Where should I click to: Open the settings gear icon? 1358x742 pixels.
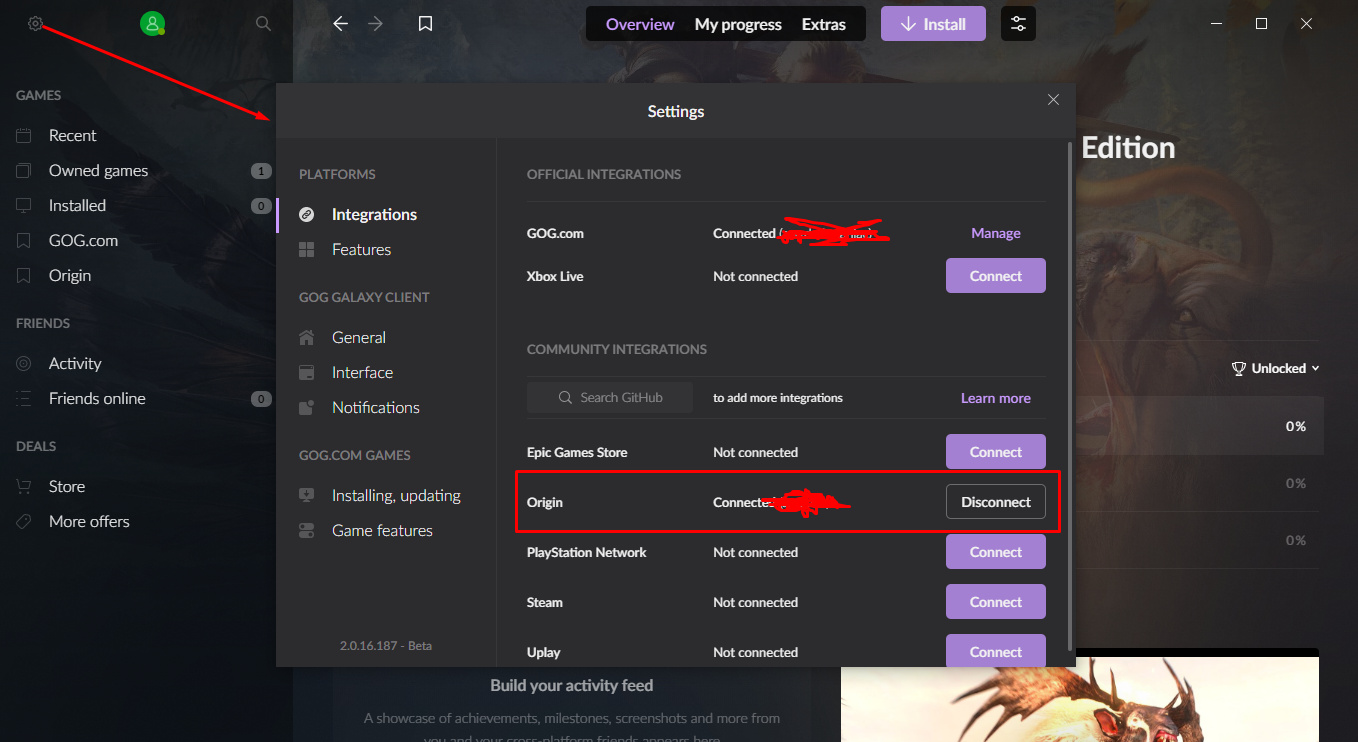click(36, 23)
